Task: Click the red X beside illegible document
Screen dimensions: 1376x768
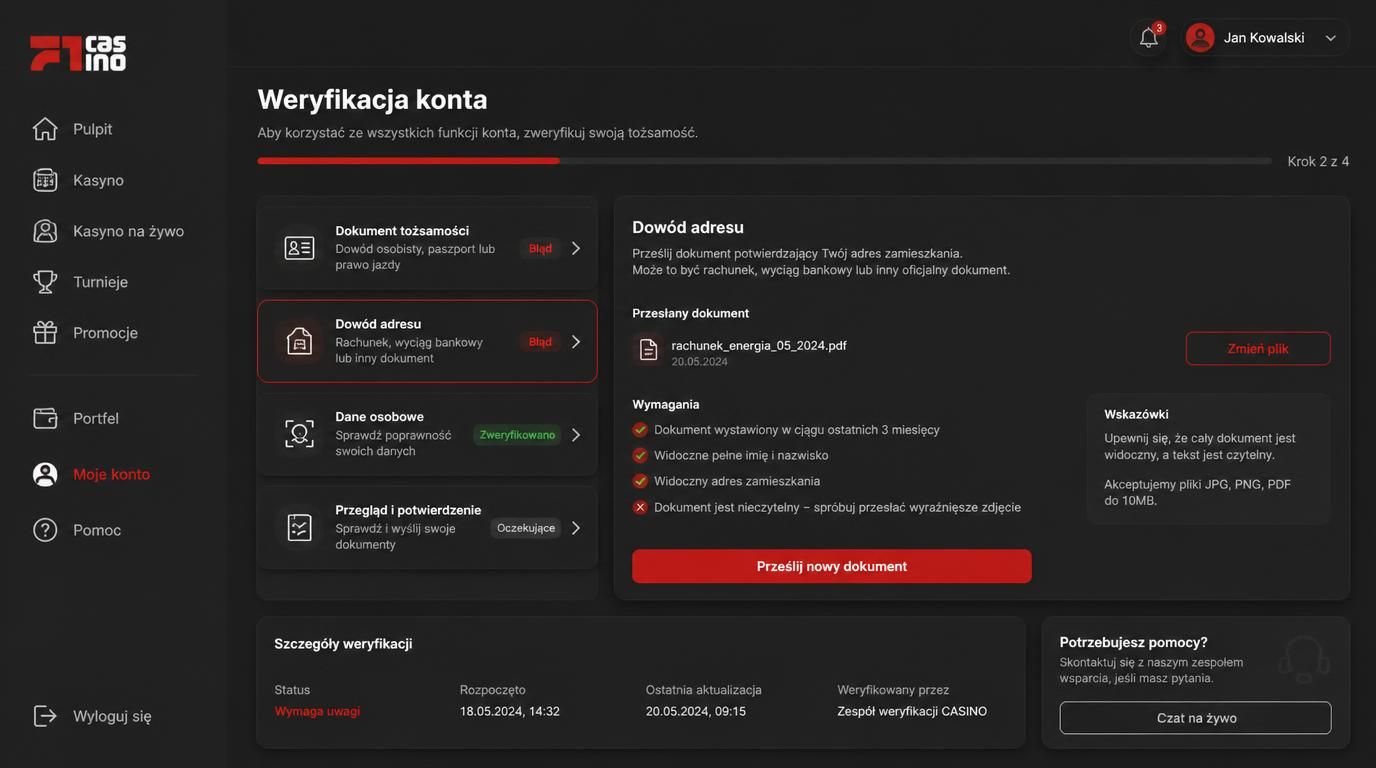Action: tap(640, 507)
